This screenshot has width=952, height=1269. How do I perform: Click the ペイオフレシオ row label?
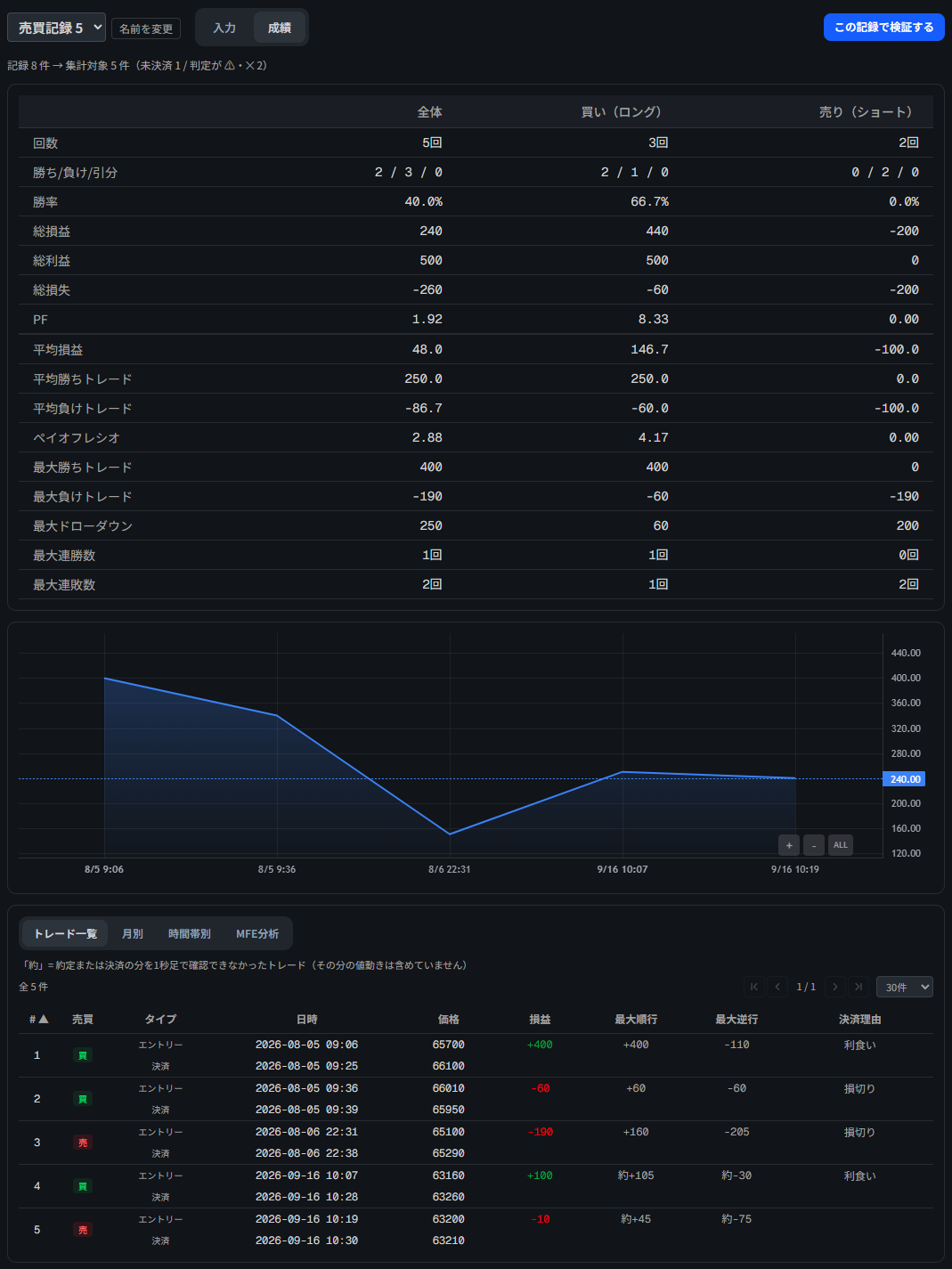pos(77,438)
